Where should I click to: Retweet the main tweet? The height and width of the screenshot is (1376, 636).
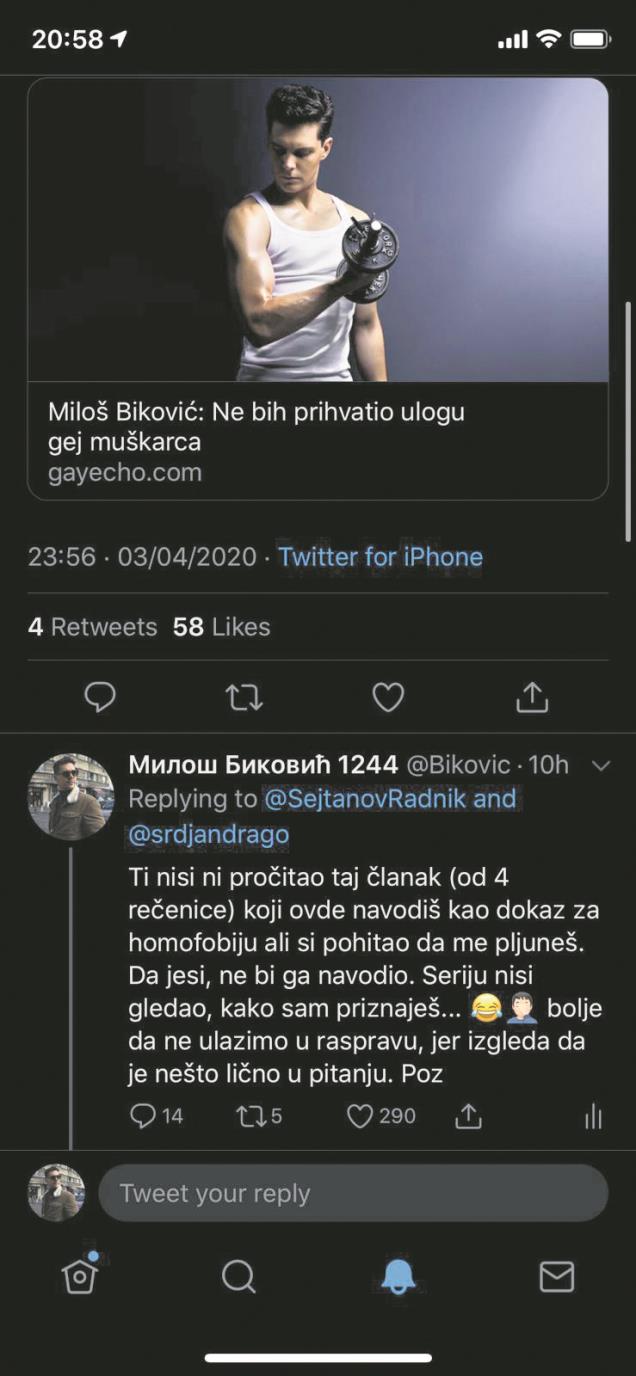(x=244, y=697)
